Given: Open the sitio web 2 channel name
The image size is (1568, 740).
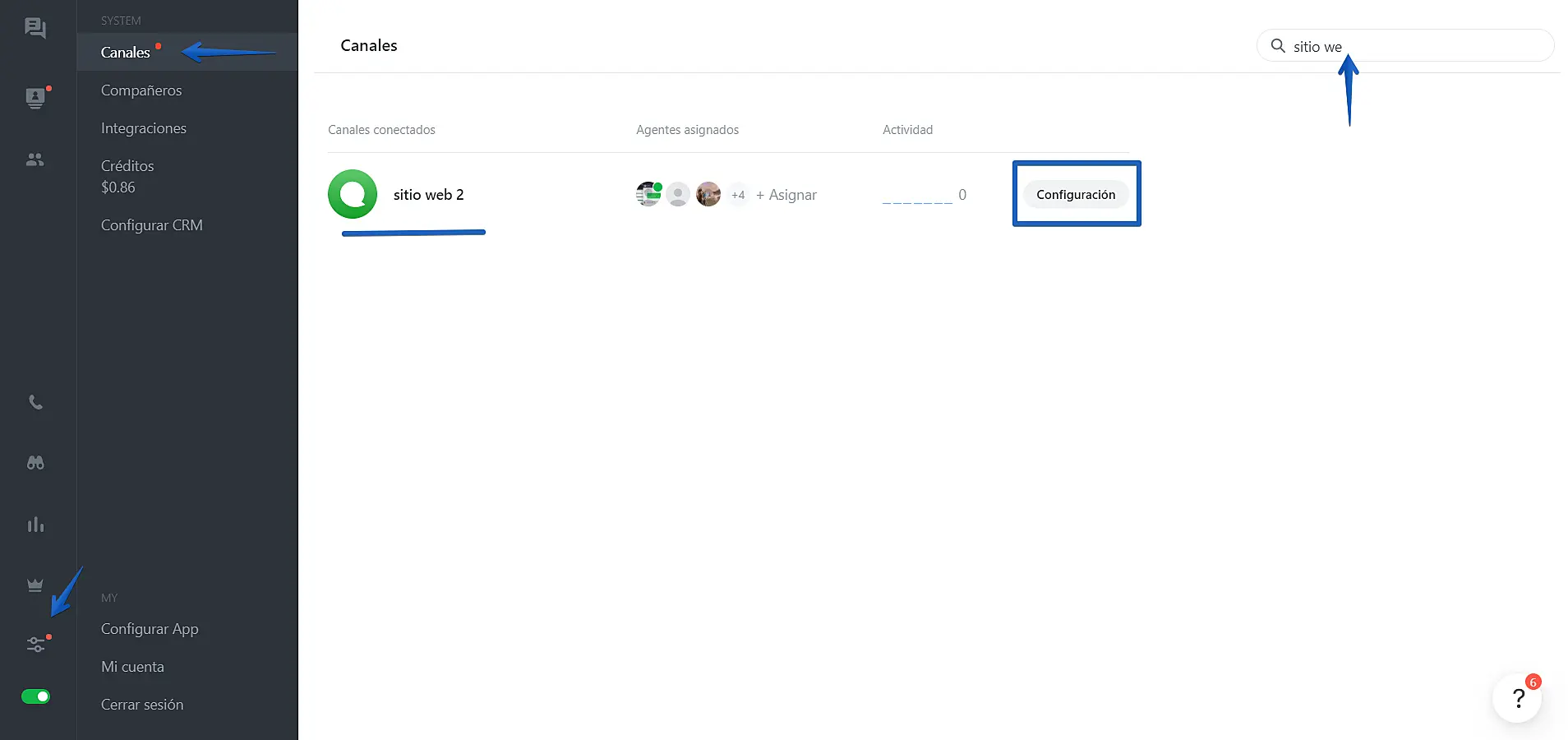Looking at the screenshot, I should tap(428, 195).
